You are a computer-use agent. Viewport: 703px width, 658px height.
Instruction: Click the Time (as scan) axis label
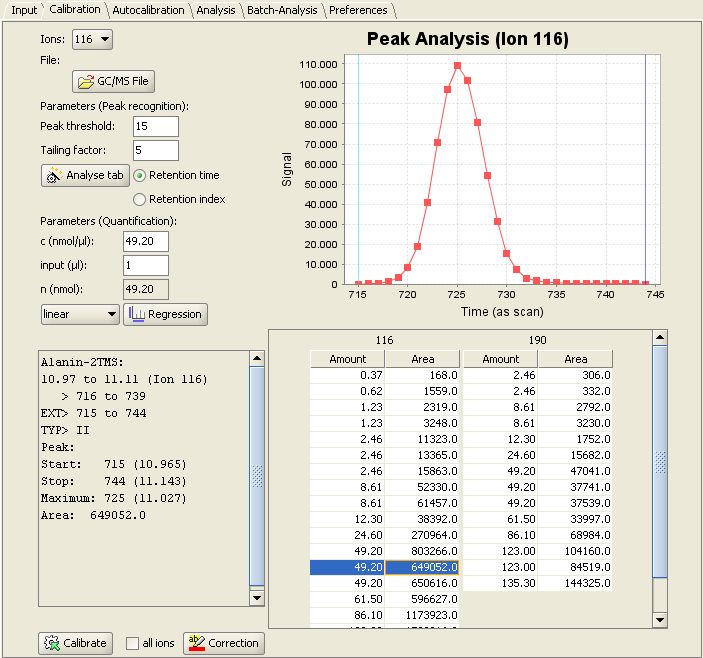click(x=502, y=312)
